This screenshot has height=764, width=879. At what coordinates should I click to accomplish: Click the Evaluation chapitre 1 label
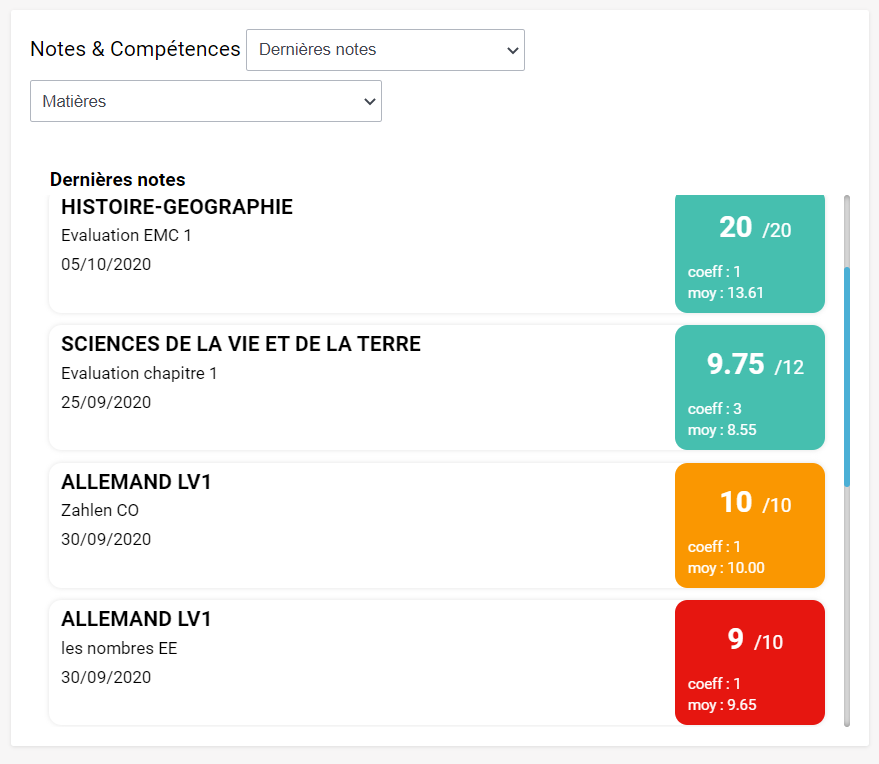139,374
